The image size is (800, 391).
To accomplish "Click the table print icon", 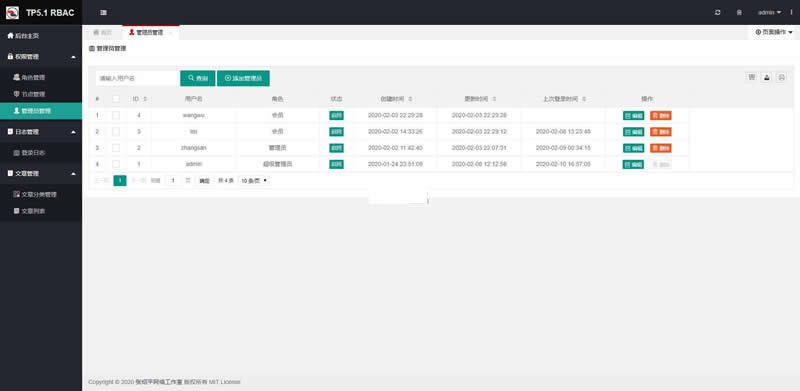I will click(781, 77).
